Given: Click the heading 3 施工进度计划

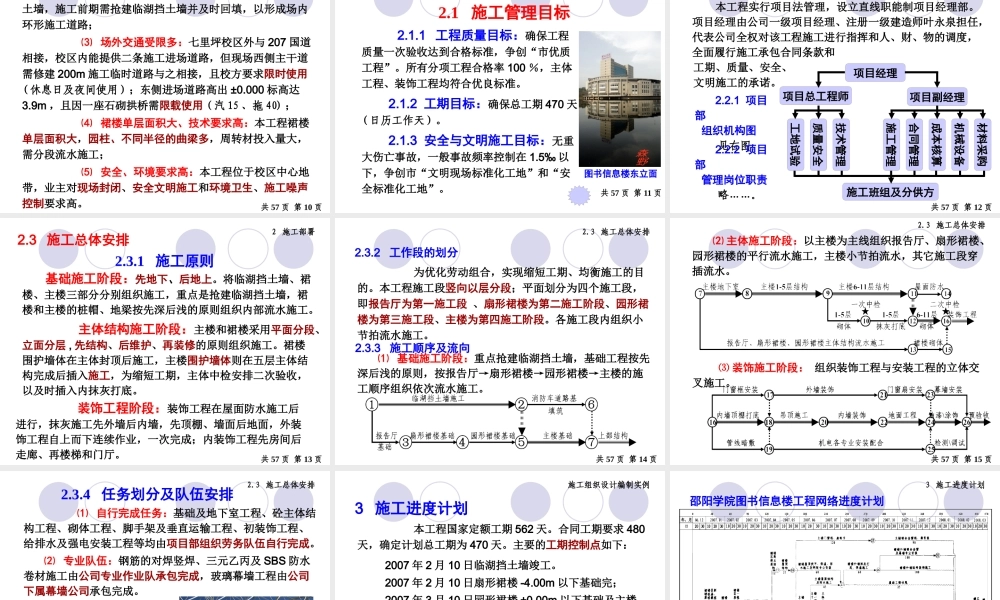Looking at the screenshot, I should [411, 508].
